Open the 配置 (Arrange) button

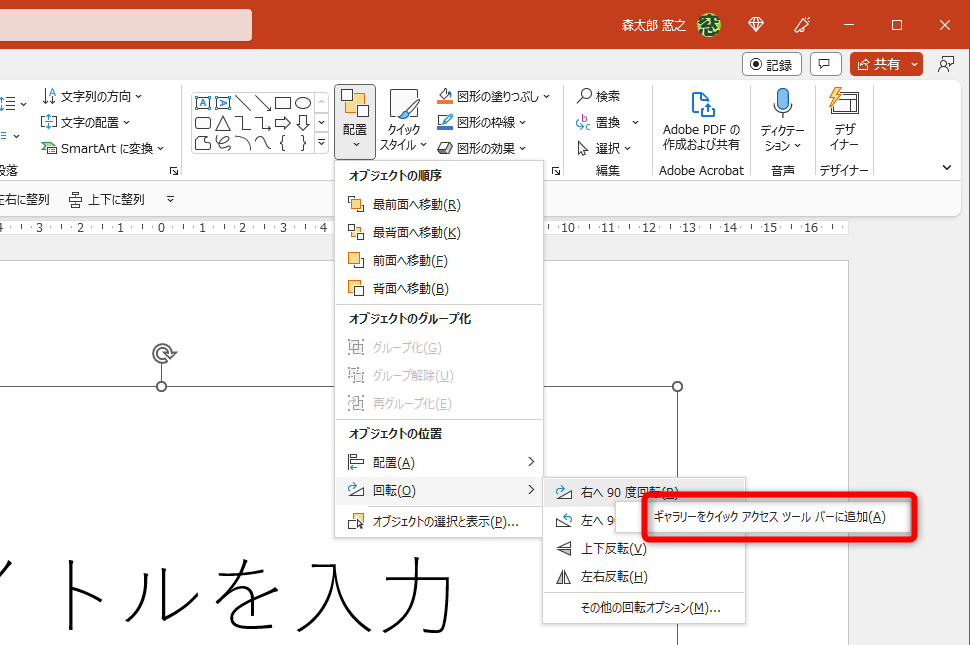354,121
